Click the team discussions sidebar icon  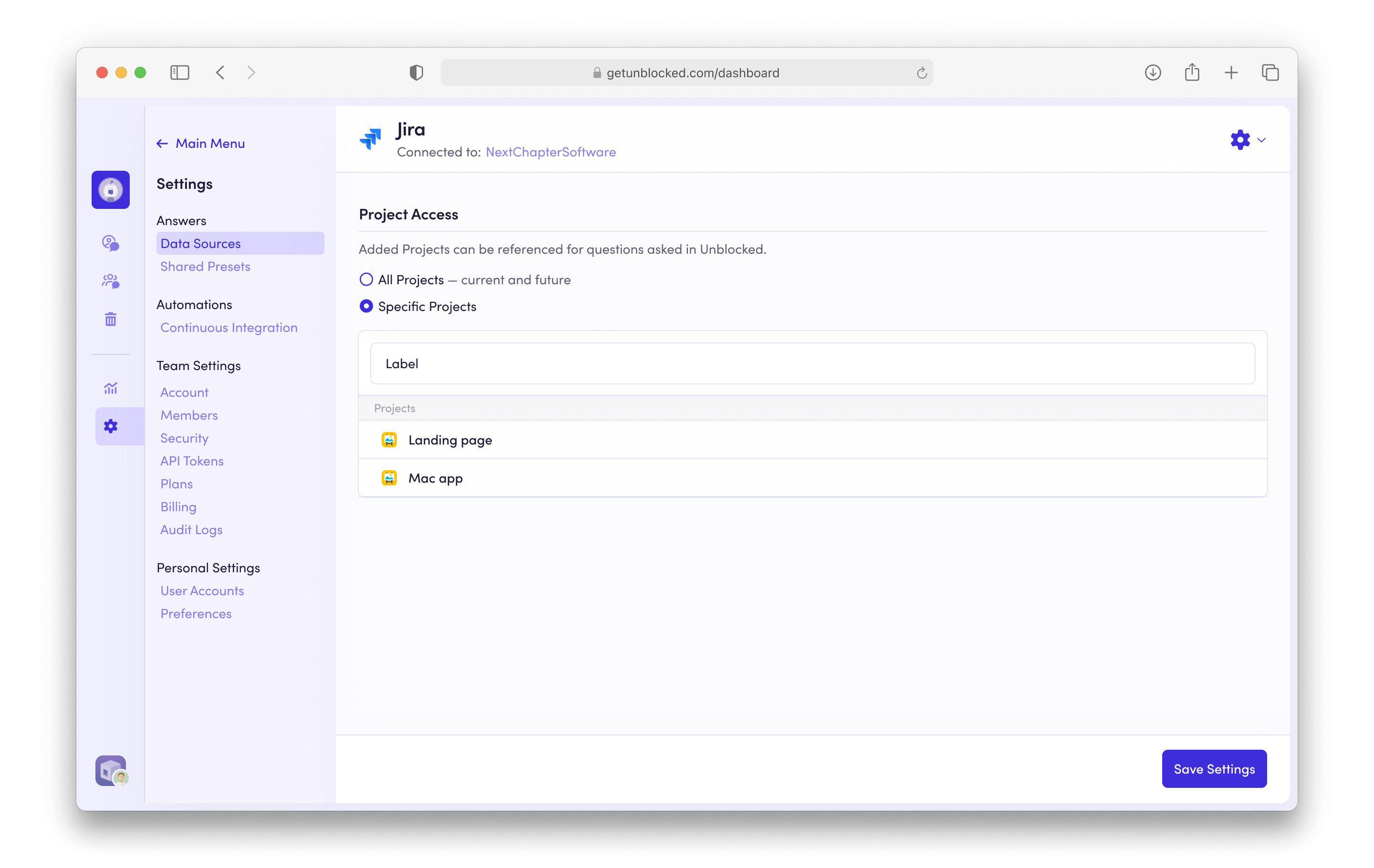pyautogui.click(x=110, y=280)
